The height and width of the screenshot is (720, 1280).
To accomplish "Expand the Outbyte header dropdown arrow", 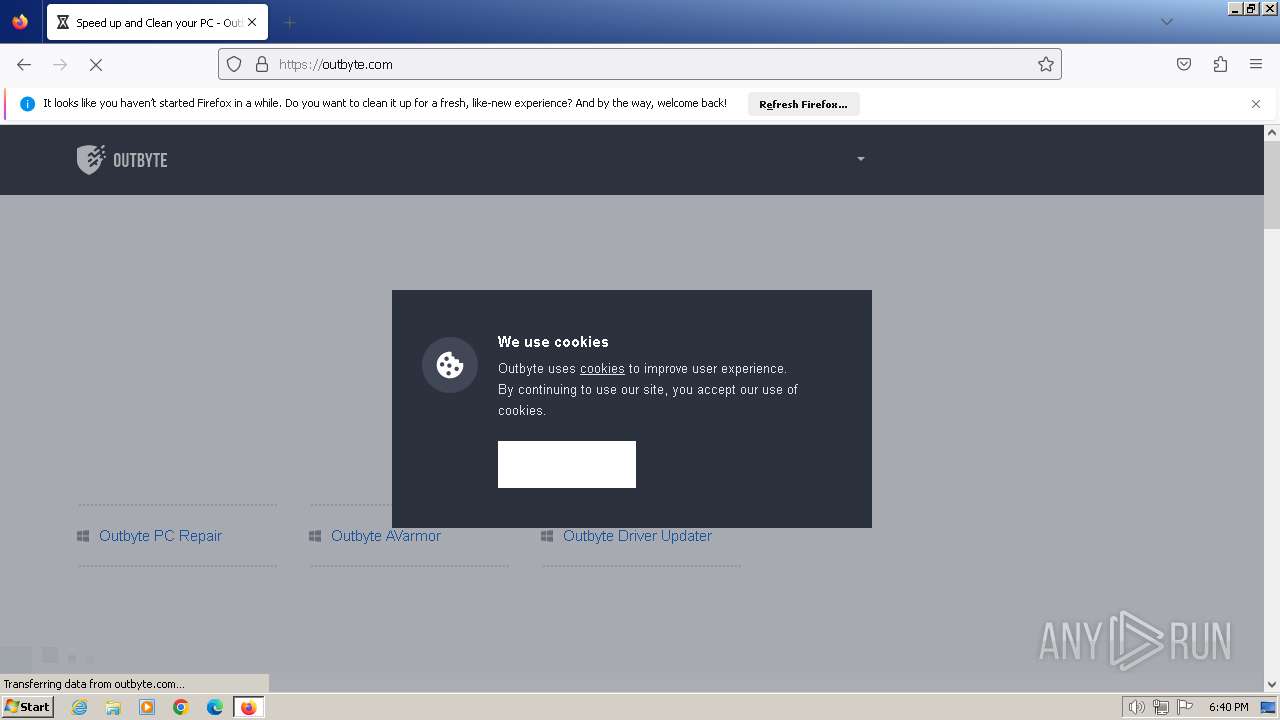I will [860, 159].
